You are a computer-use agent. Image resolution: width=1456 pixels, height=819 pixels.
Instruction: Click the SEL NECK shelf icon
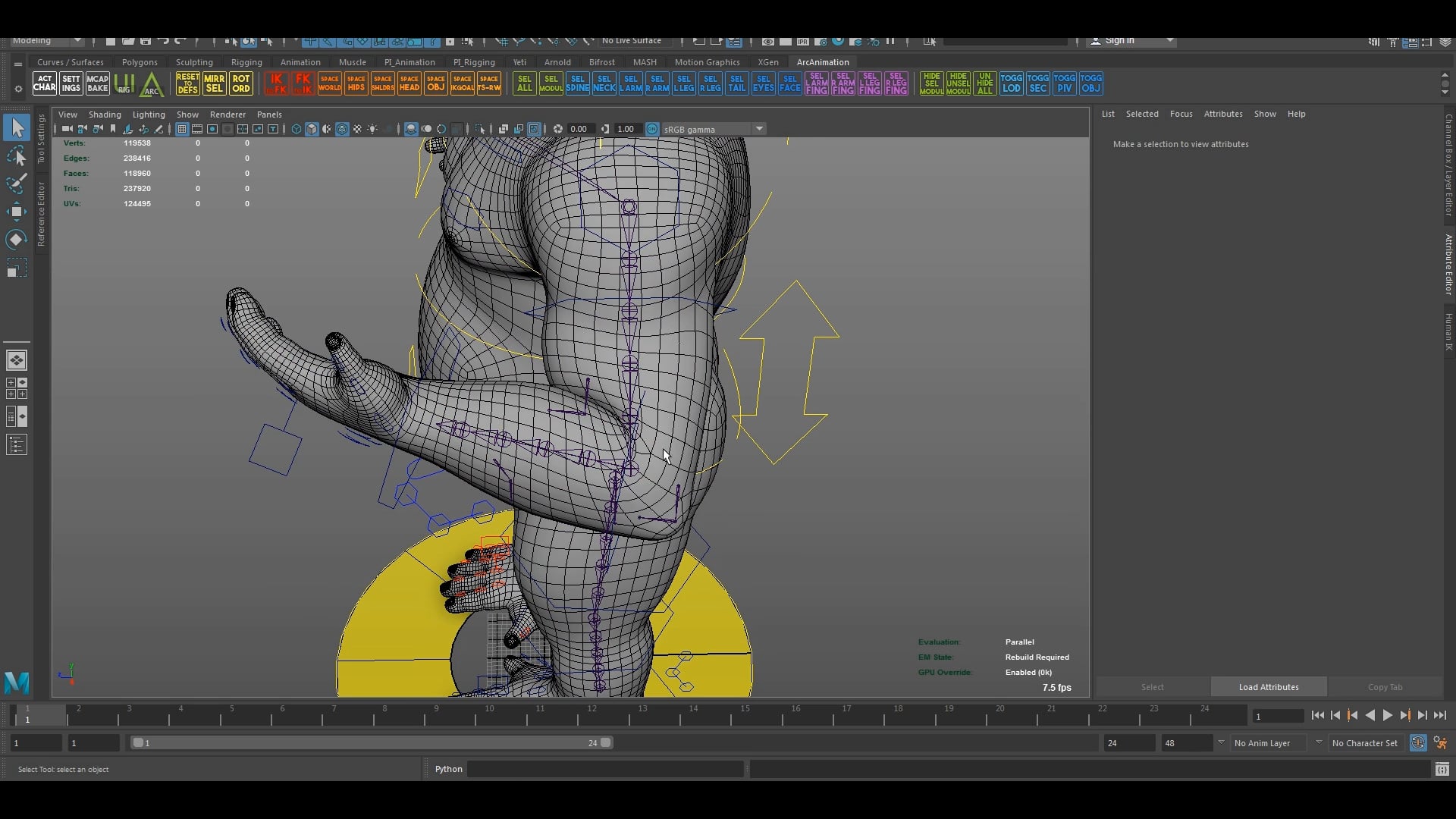pyautogui.click(x=604, y=83)
